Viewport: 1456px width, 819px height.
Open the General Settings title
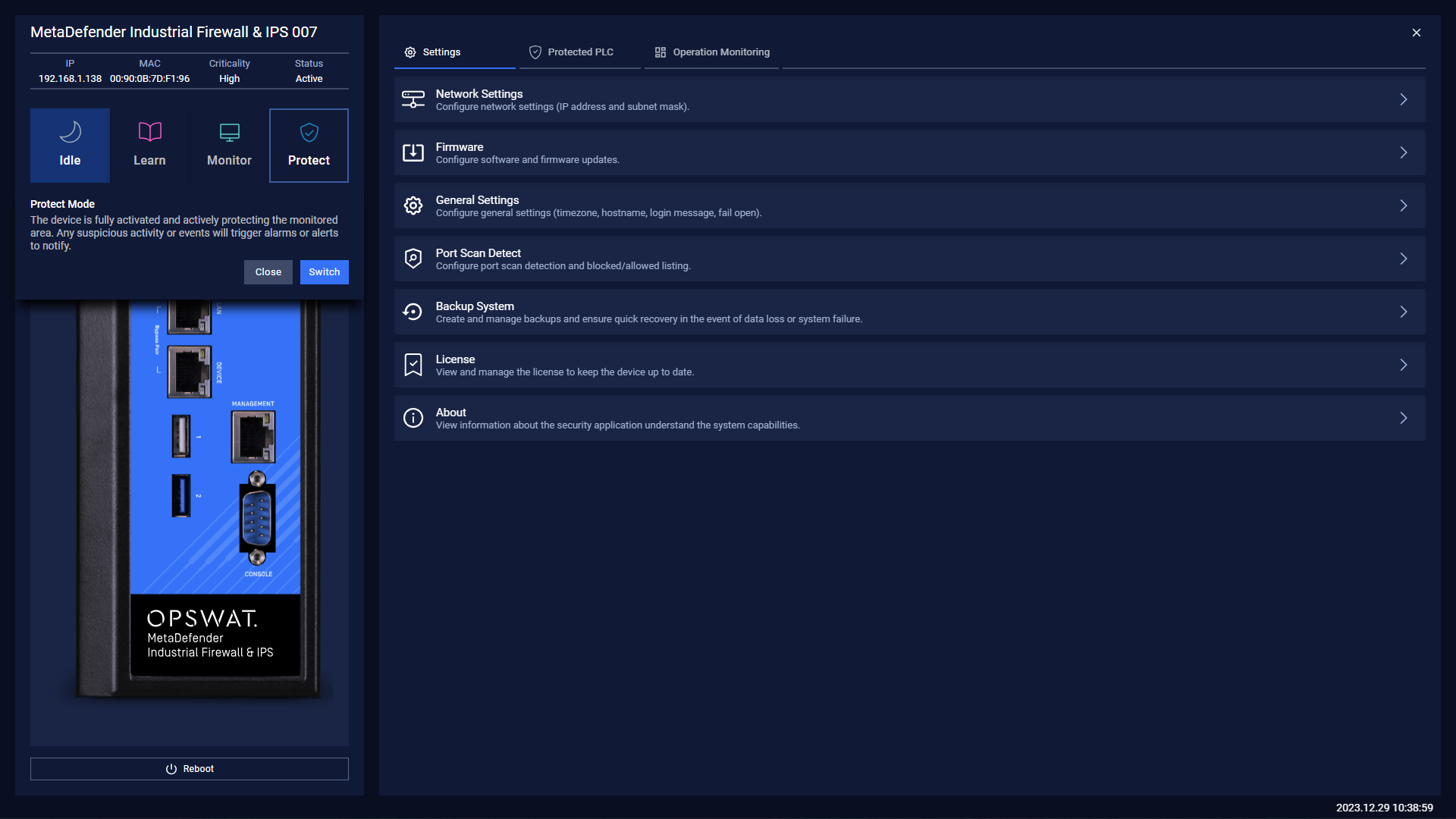477,200
